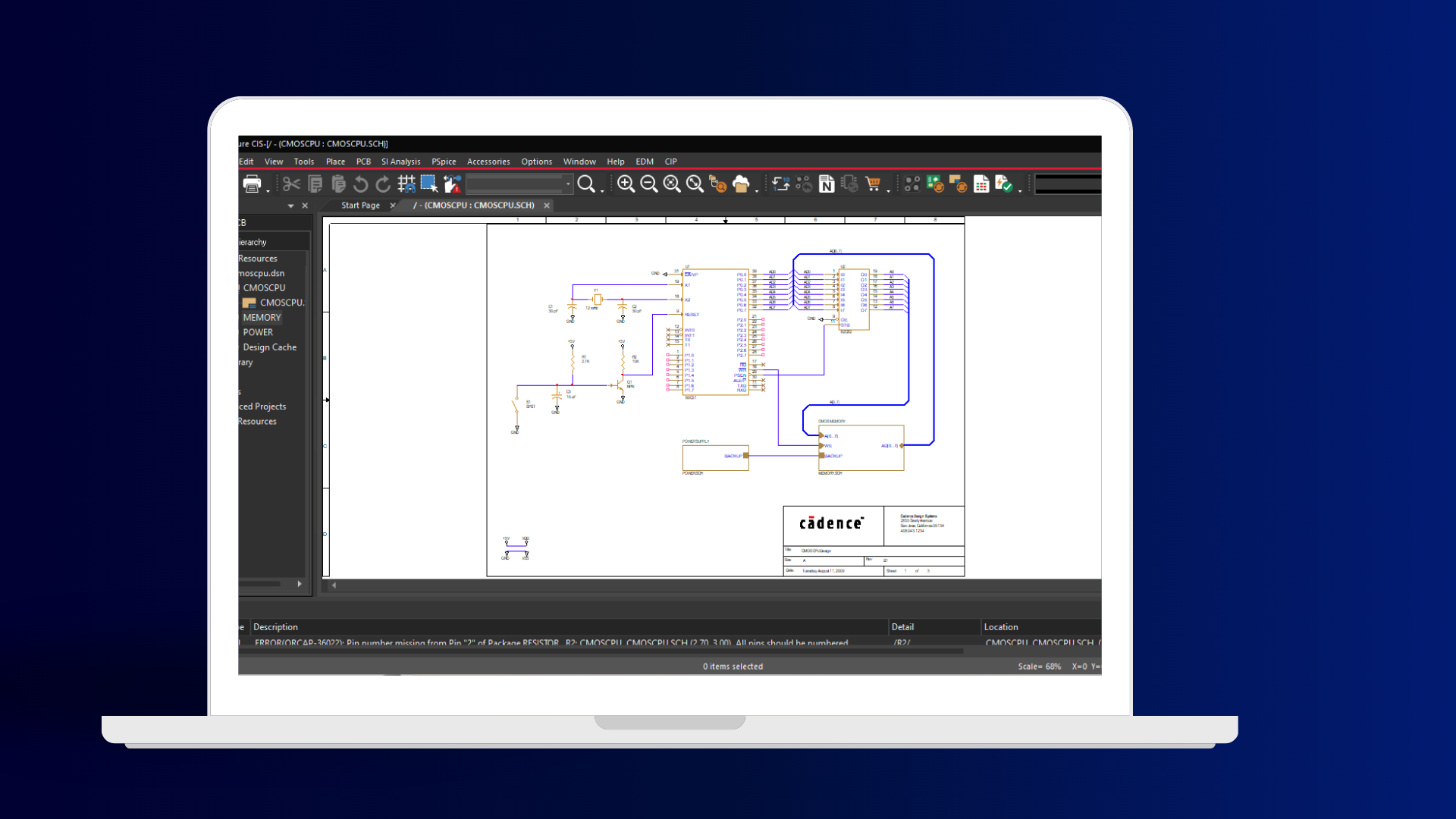
Task: Click the tan layout sync icon
Action: 959,184
